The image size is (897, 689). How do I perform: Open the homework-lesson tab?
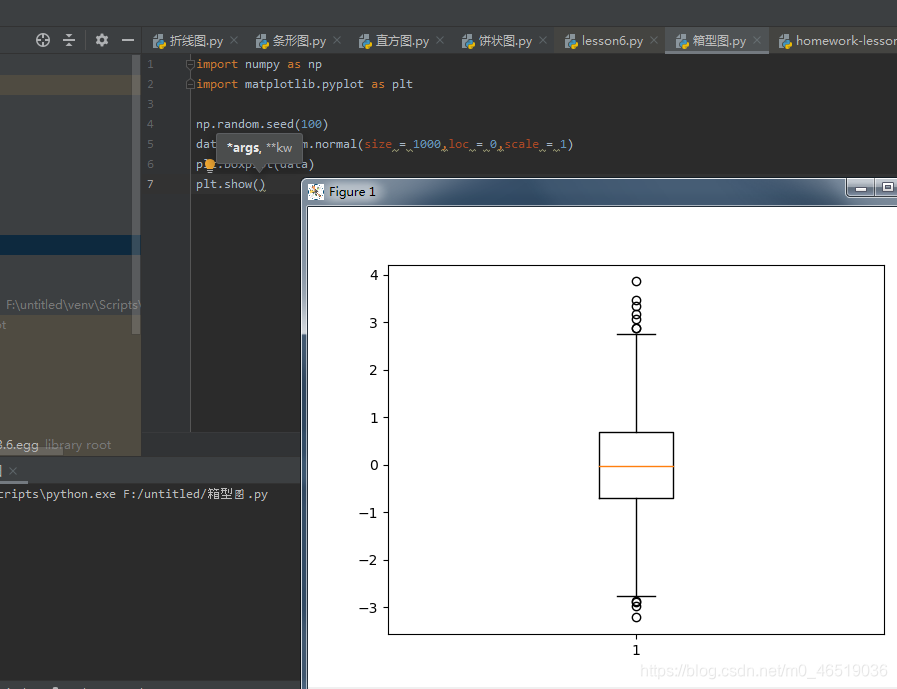838,41
